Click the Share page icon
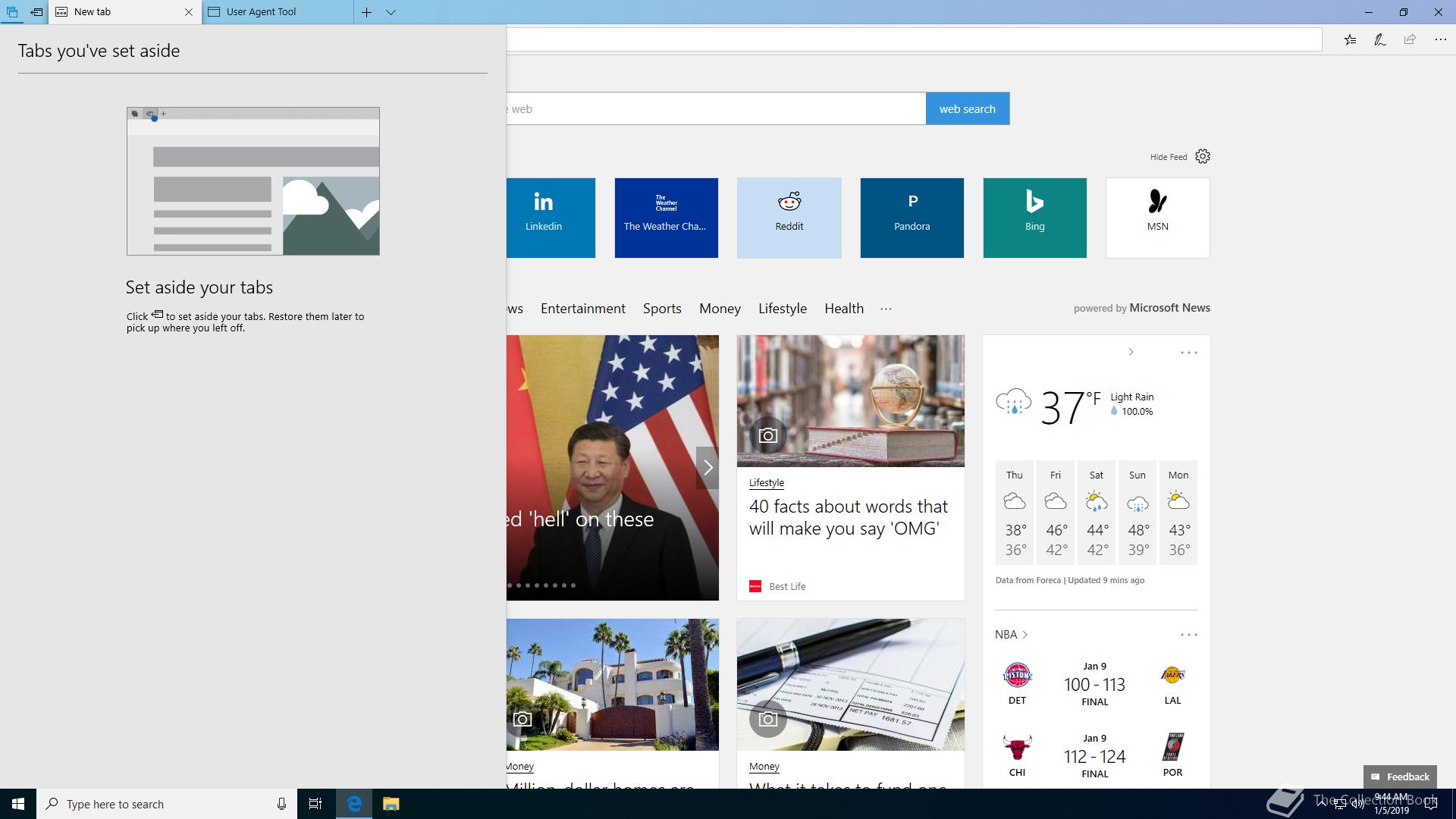This screenshot has width=1456, height=819. tap(1410, 39)
